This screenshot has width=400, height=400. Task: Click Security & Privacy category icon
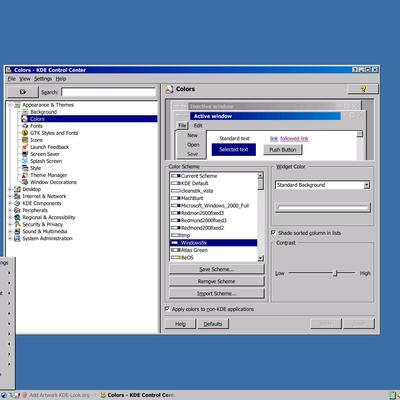(17, 224)
